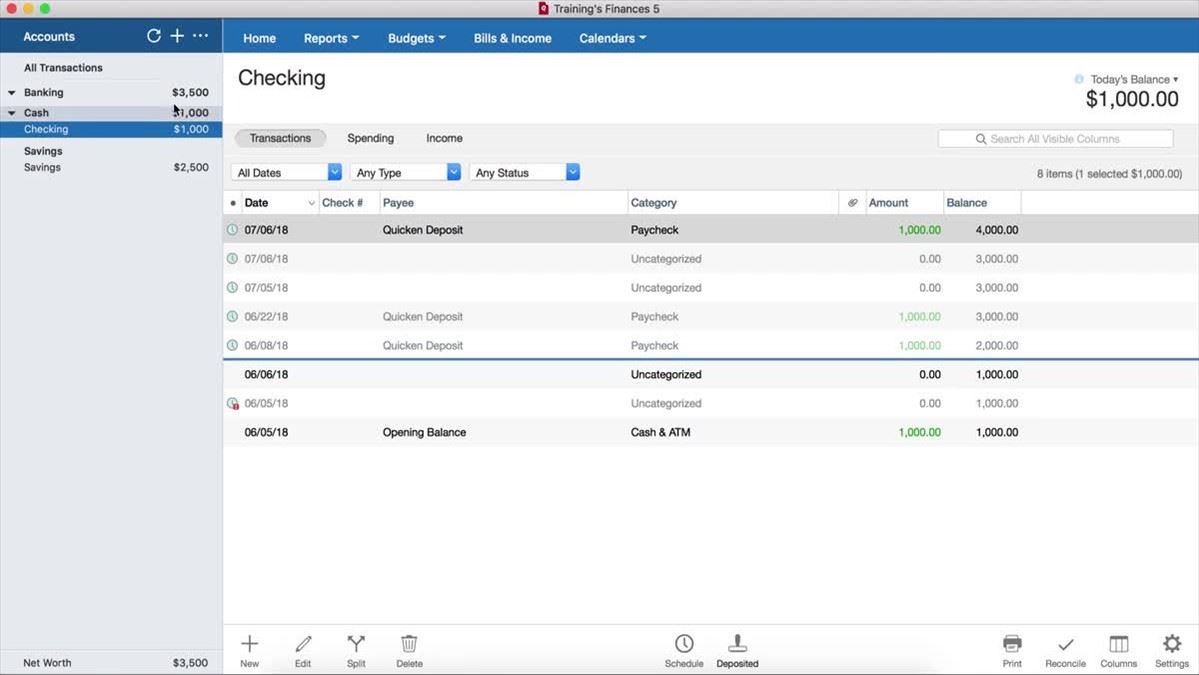
Task: Click the New transaction plus icon
Action: click(x=249, y=644)
